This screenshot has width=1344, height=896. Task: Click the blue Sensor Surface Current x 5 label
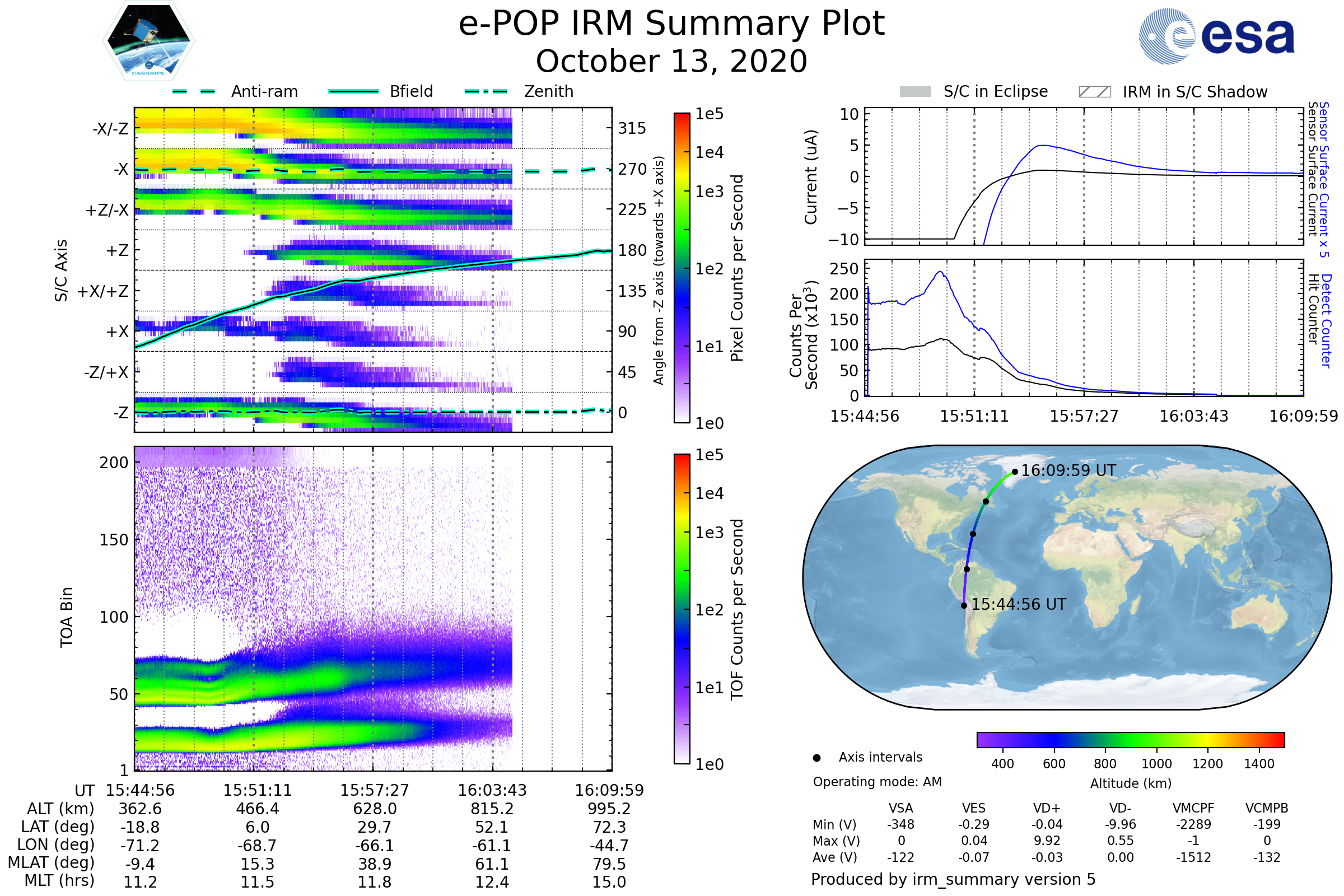point(1324,179)
